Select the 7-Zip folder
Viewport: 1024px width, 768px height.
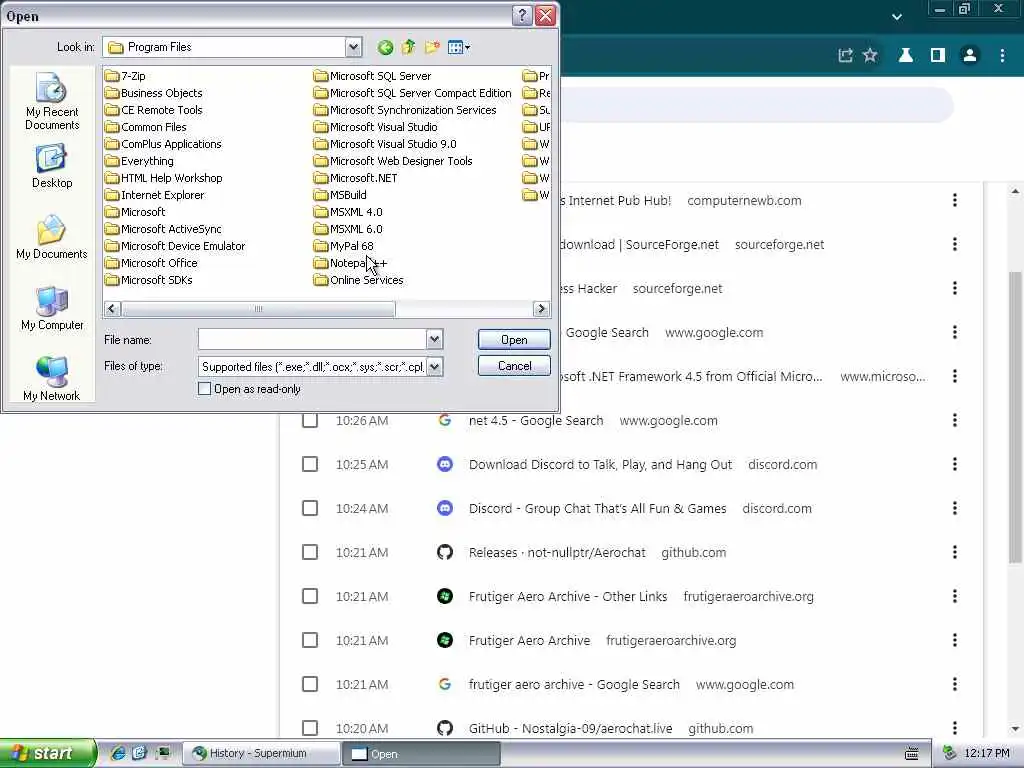click(x=125, y=76)
